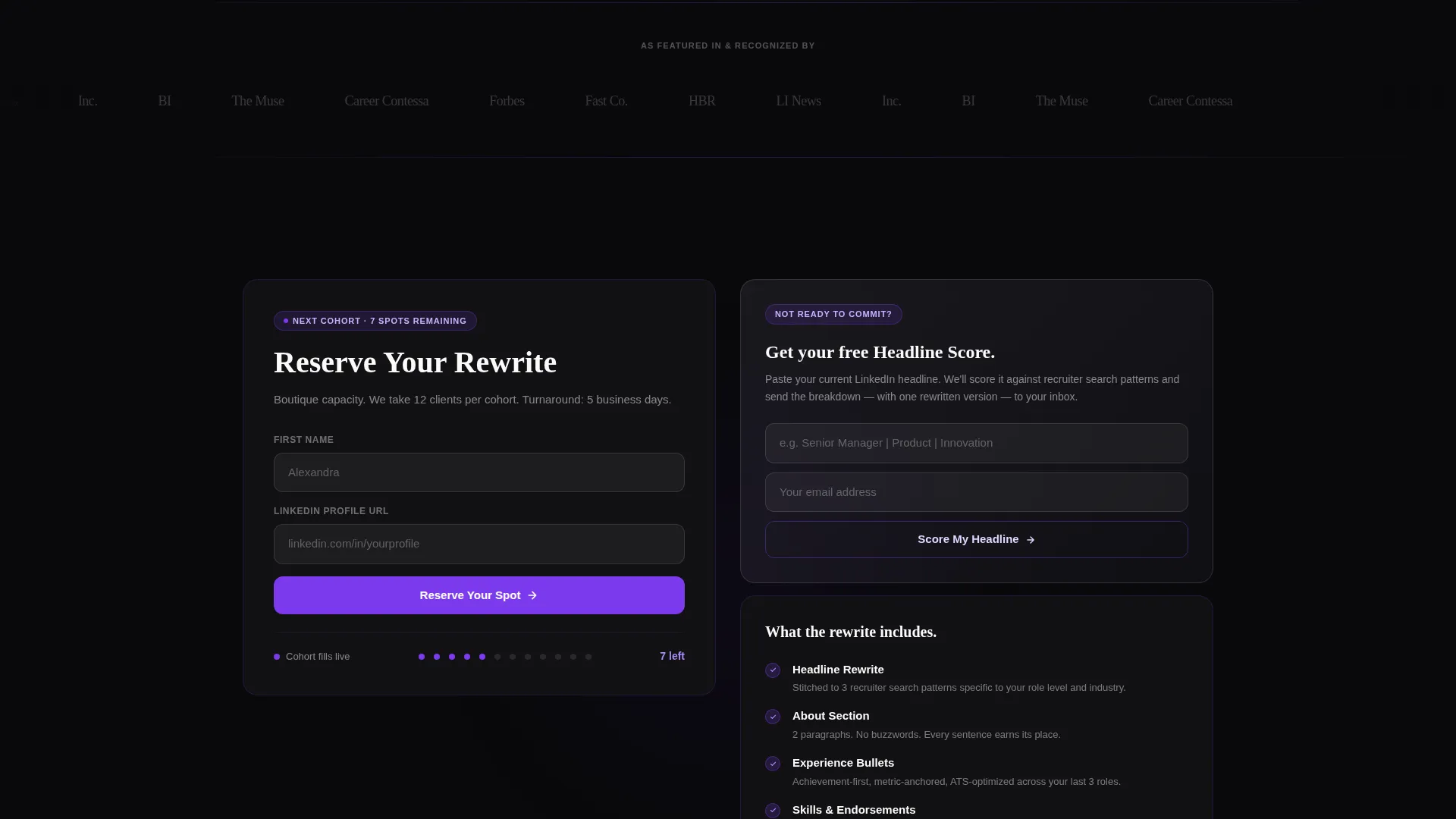Click the LinkedIn Profile URL field
This screenshot has height=819, width=1456.
(x=479, y=544)
